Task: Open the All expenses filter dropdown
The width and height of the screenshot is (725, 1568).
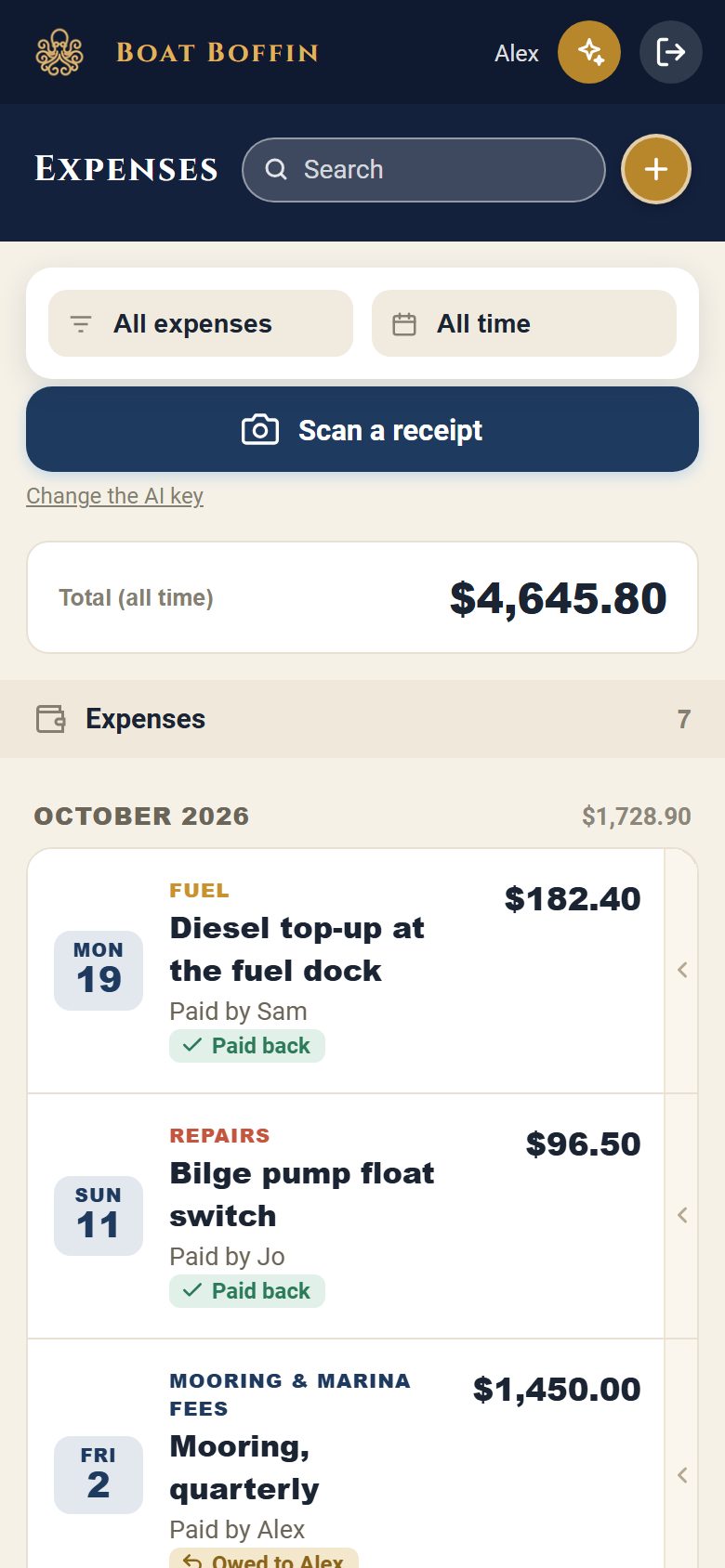Action: point(201,323)
